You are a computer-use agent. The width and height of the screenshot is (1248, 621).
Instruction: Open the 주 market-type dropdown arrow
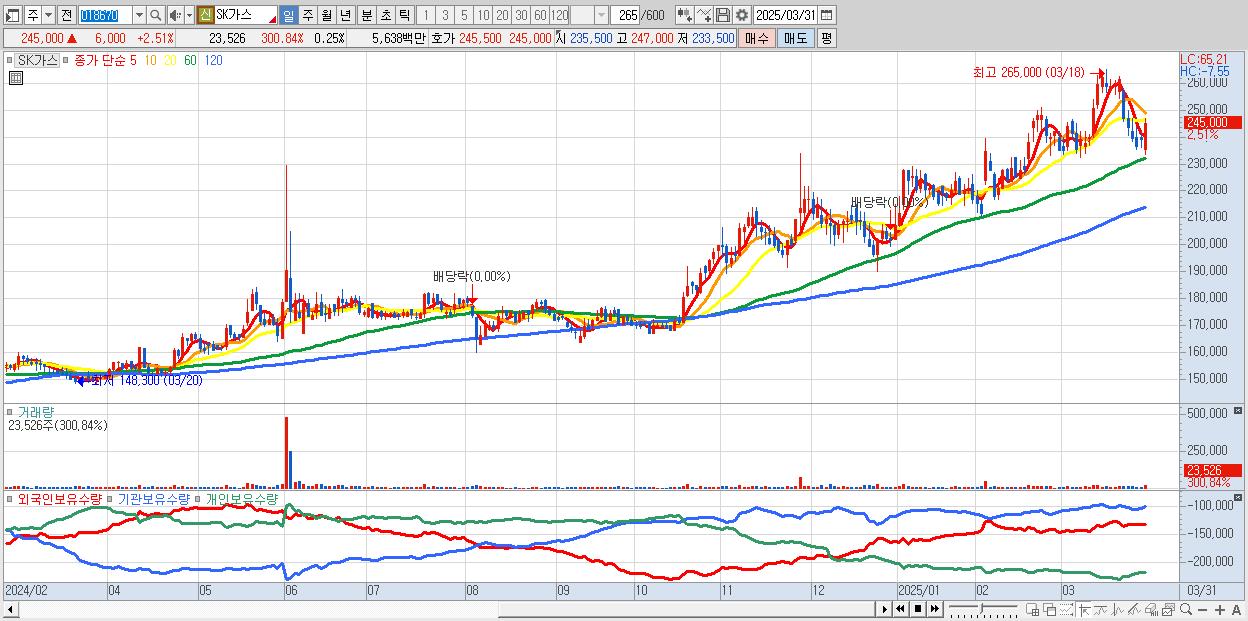[48, 15]
